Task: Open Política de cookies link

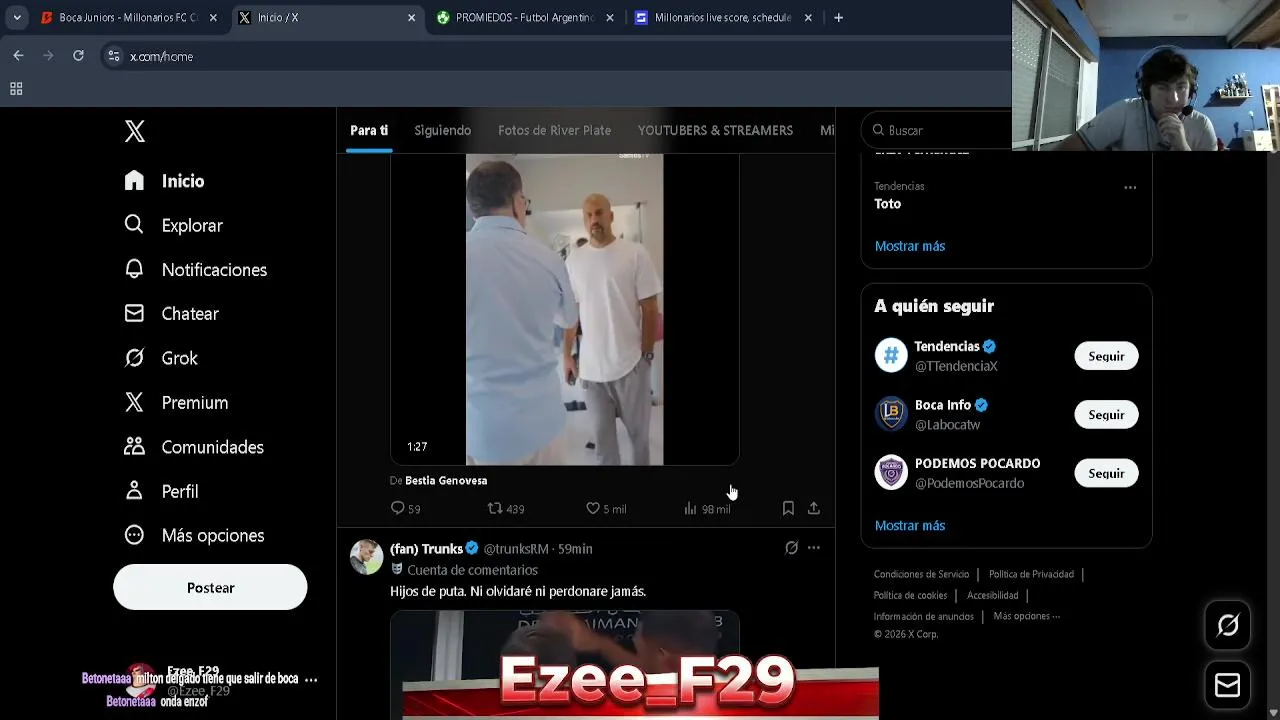Action: pos(910,595)
